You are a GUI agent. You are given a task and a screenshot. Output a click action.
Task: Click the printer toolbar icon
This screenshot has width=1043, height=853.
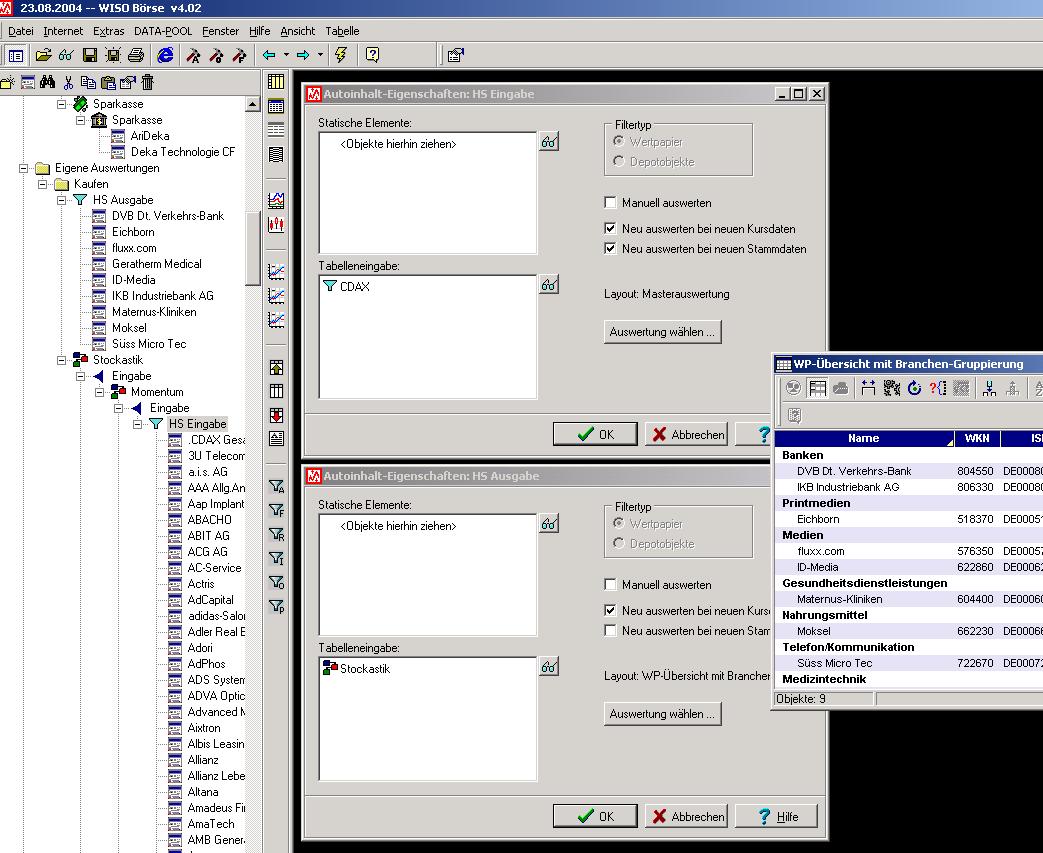pos(136,55)
